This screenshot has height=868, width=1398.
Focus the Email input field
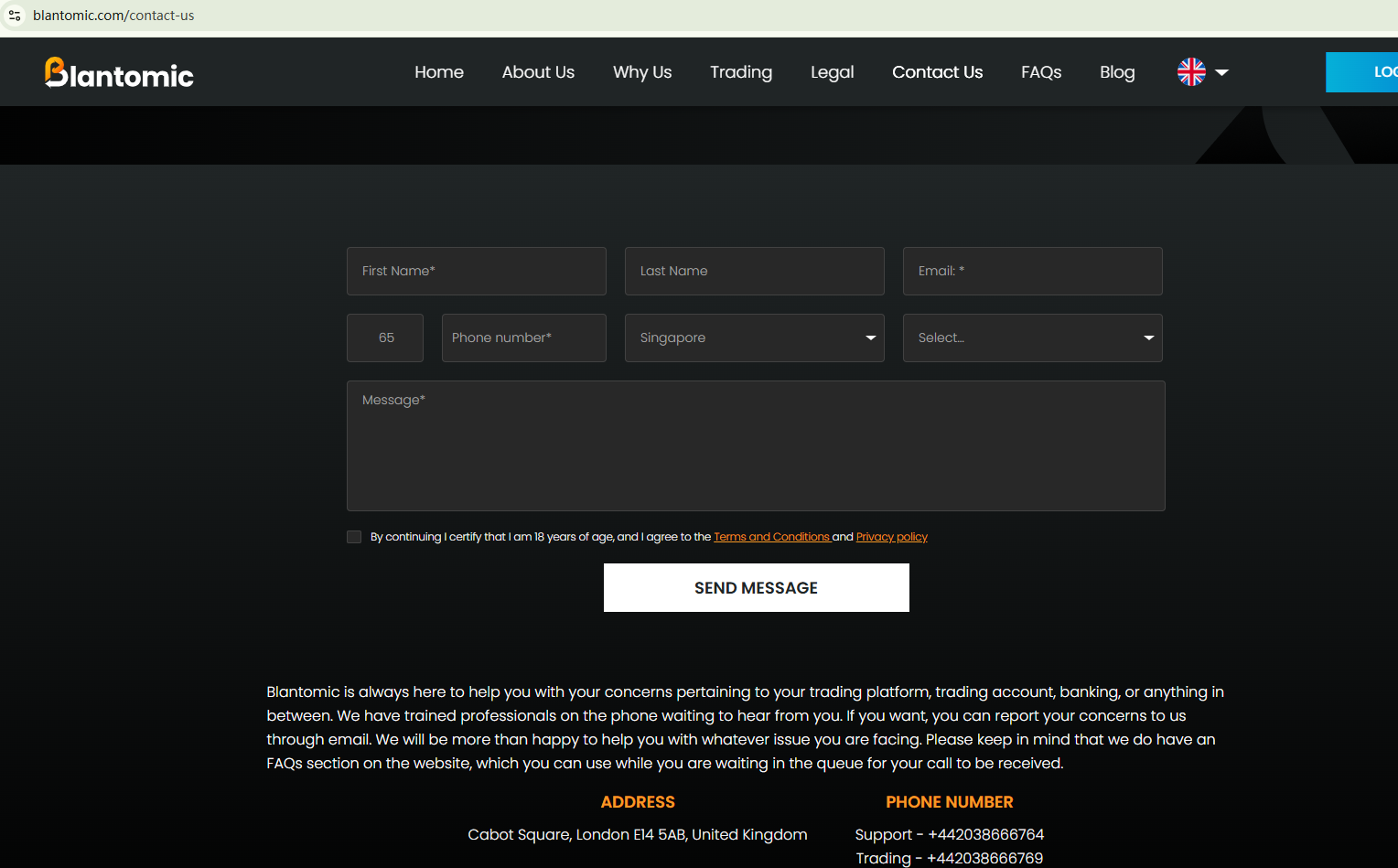coord(1032,271)
